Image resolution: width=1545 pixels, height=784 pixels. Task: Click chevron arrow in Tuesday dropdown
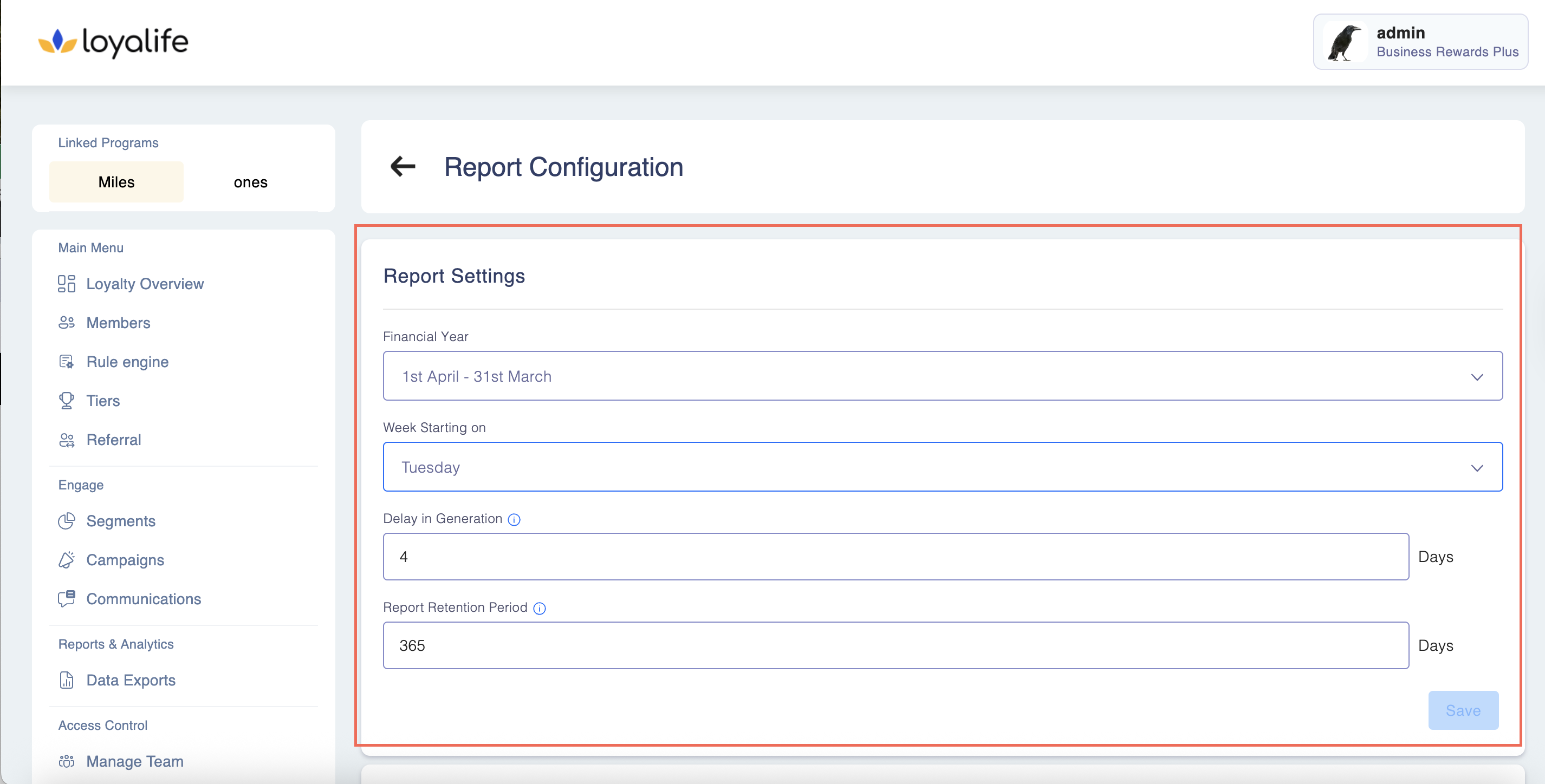click(1477, 467)
